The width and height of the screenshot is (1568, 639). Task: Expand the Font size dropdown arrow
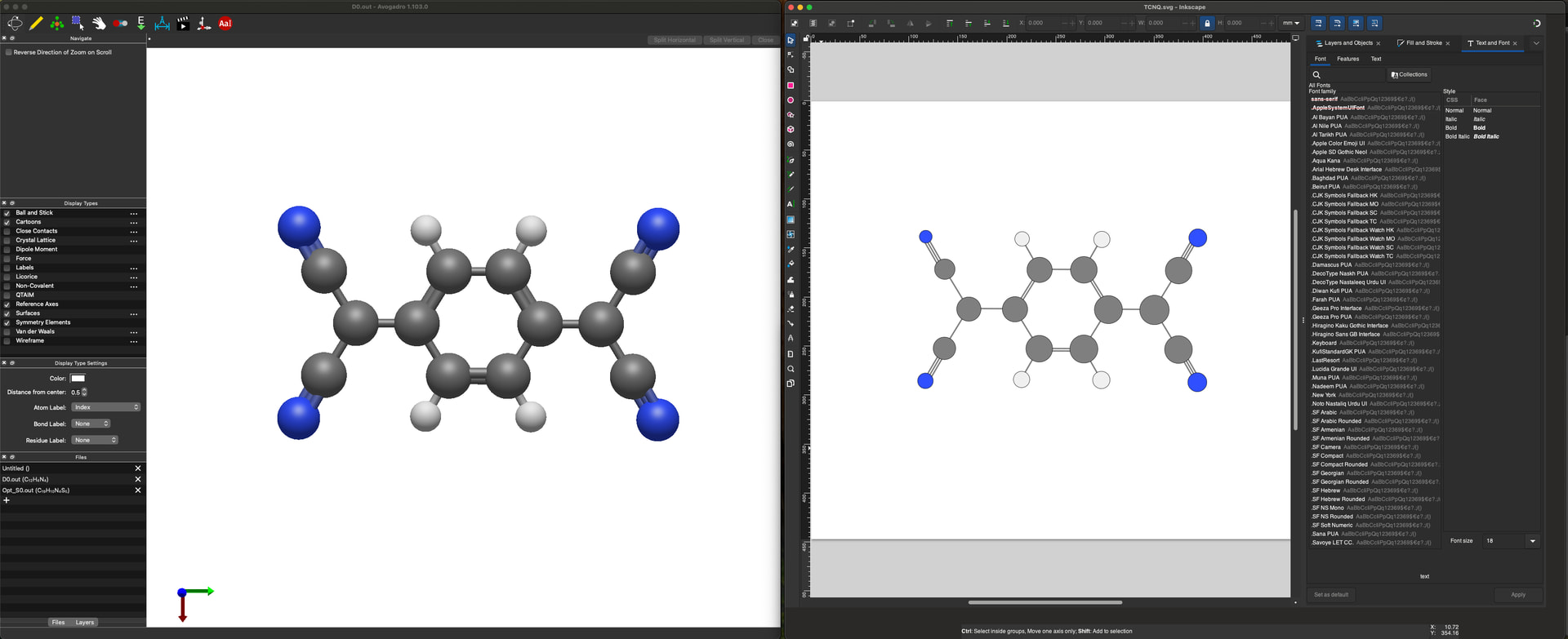1532,541
